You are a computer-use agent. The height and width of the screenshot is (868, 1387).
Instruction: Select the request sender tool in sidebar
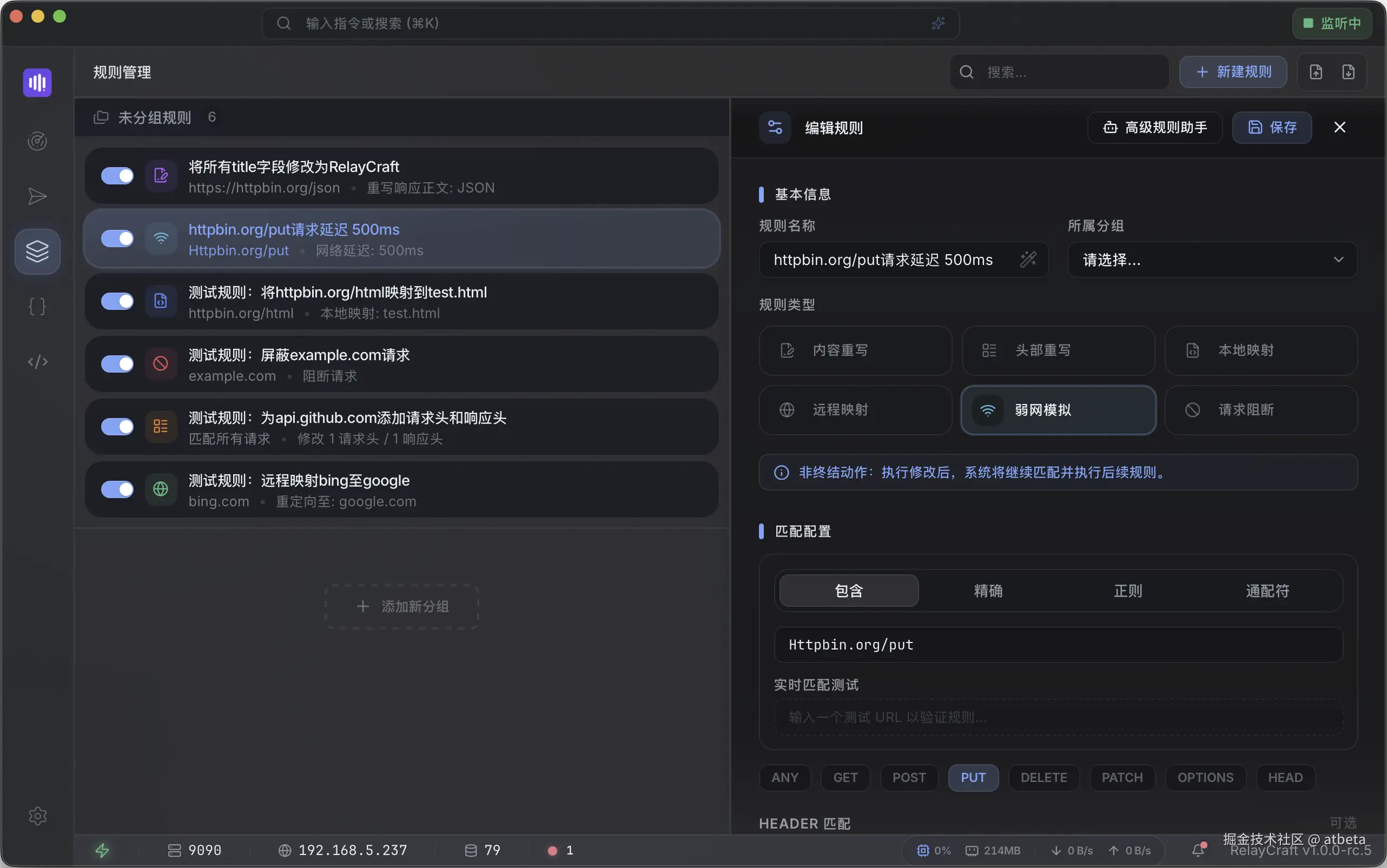pyautogui.click(x=37, y=196)
